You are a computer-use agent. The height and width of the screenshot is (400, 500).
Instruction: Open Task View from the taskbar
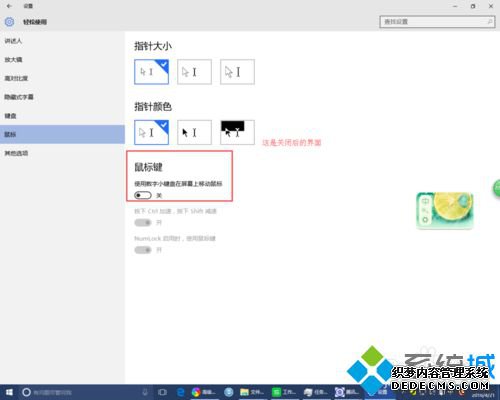(x=162, y=392)
